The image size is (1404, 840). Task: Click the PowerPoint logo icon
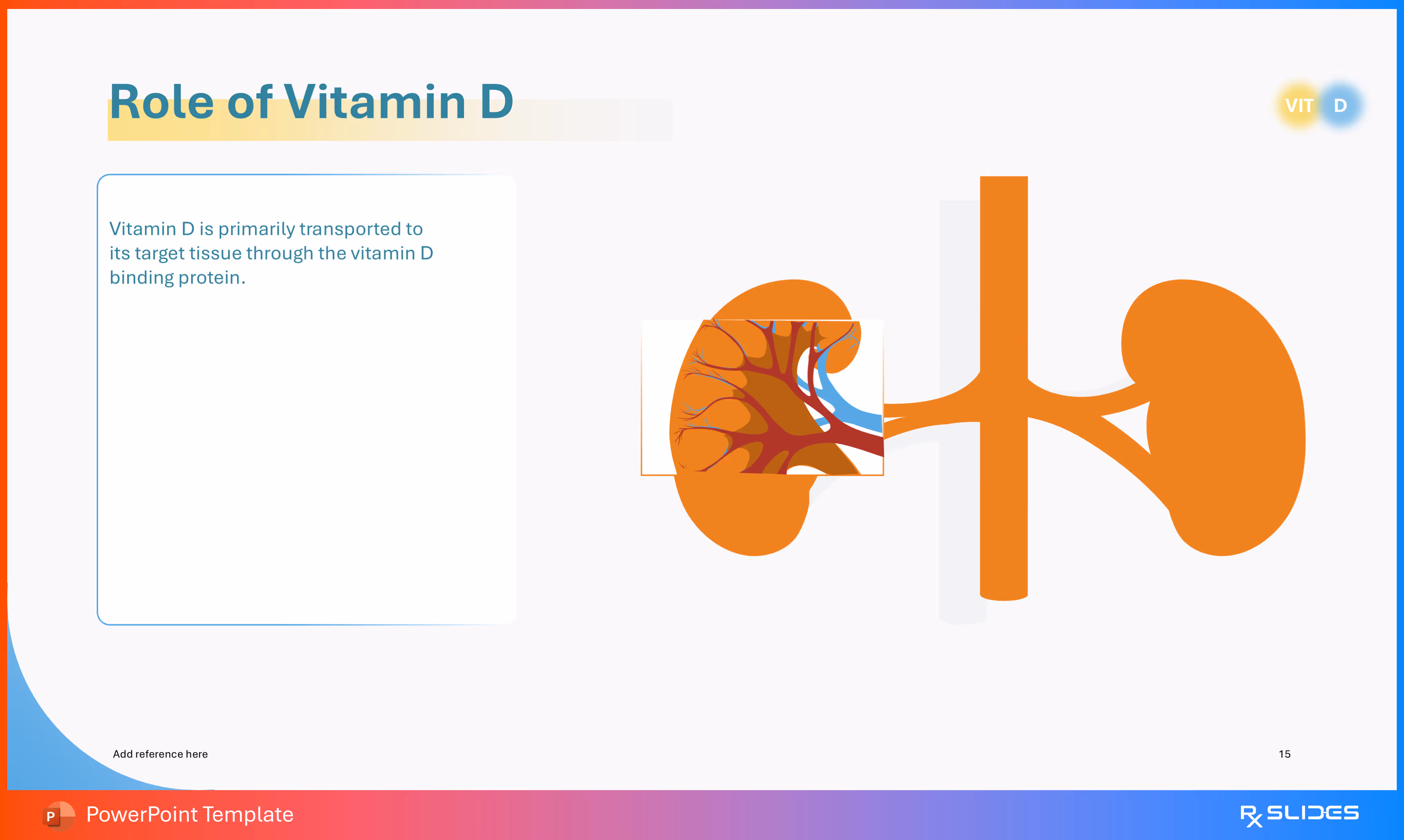[x=58, y=815]
